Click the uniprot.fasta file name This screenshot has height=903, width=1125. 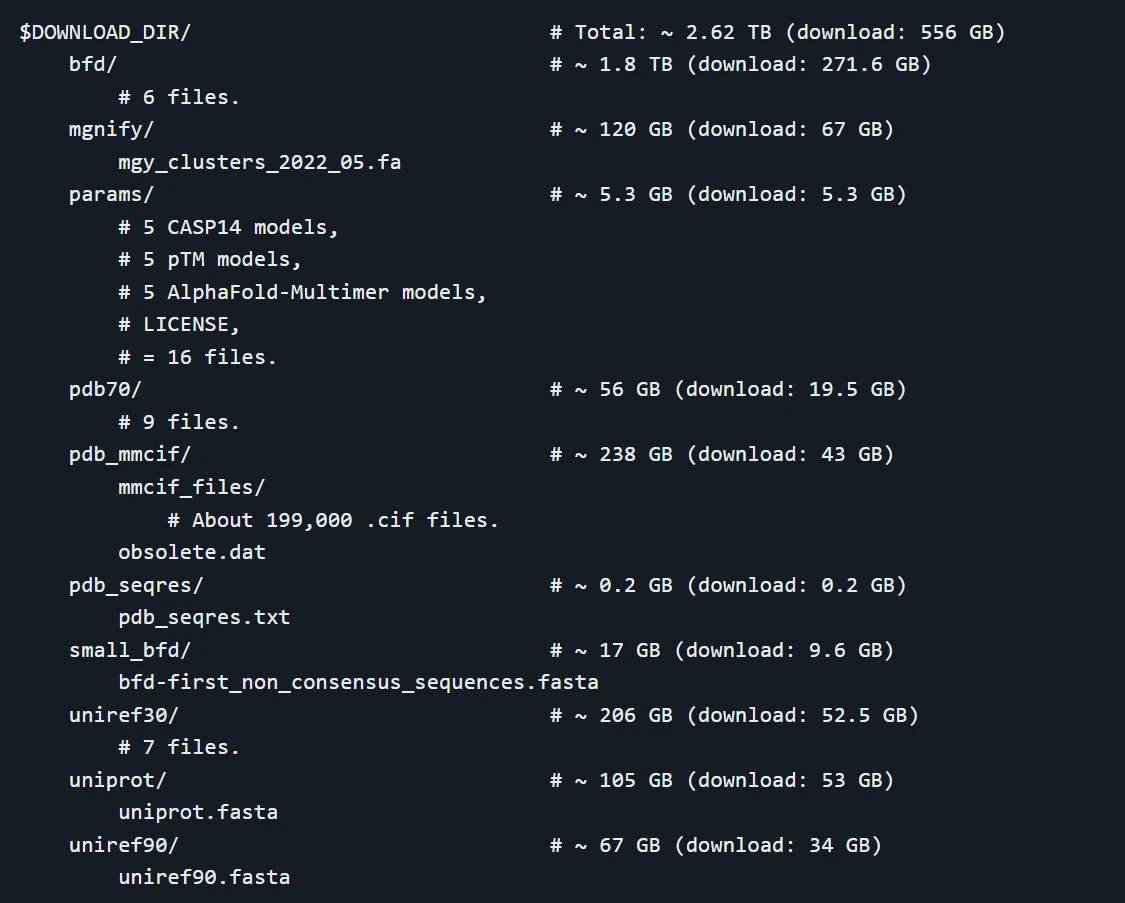tap(198, 812)
